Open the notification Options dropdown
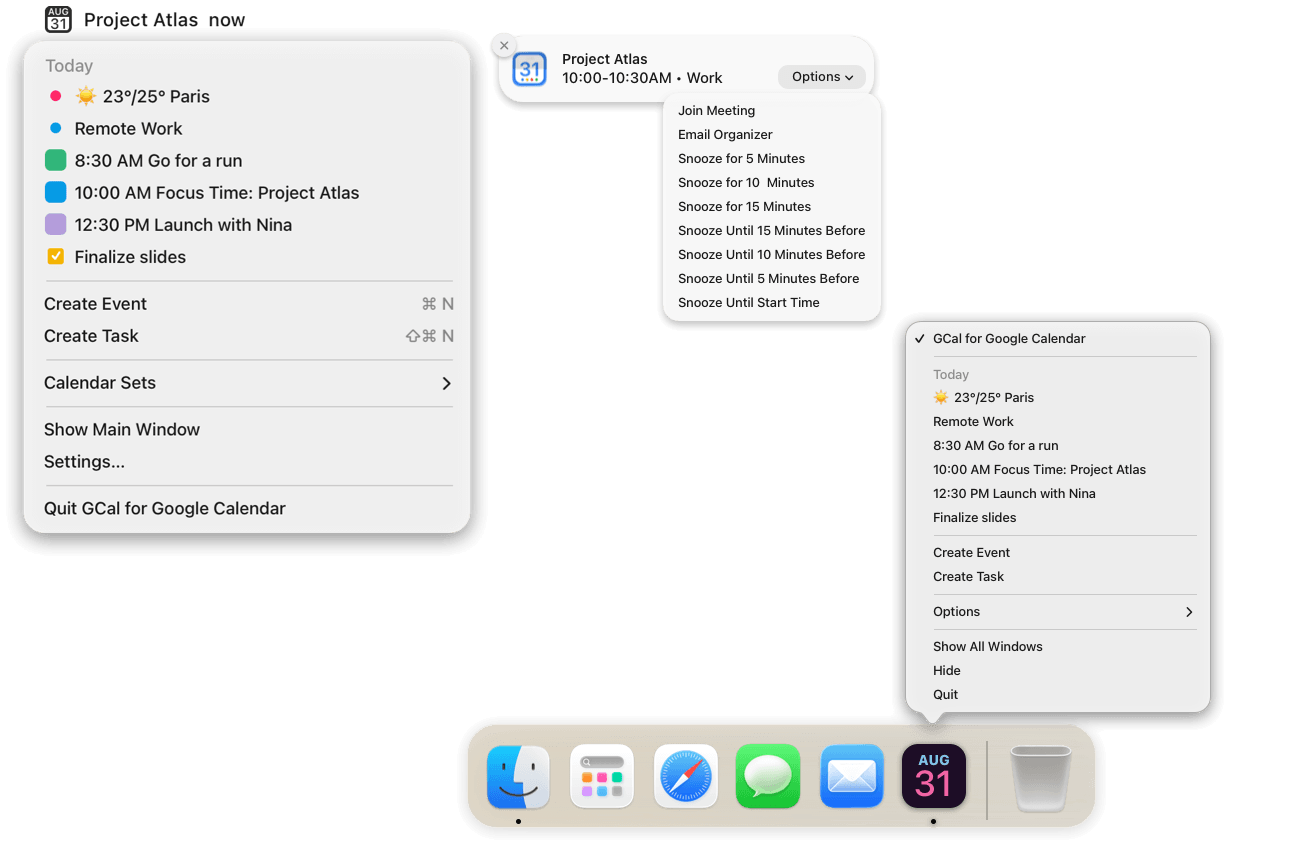 pyautogui.click(x=822, y=77)
